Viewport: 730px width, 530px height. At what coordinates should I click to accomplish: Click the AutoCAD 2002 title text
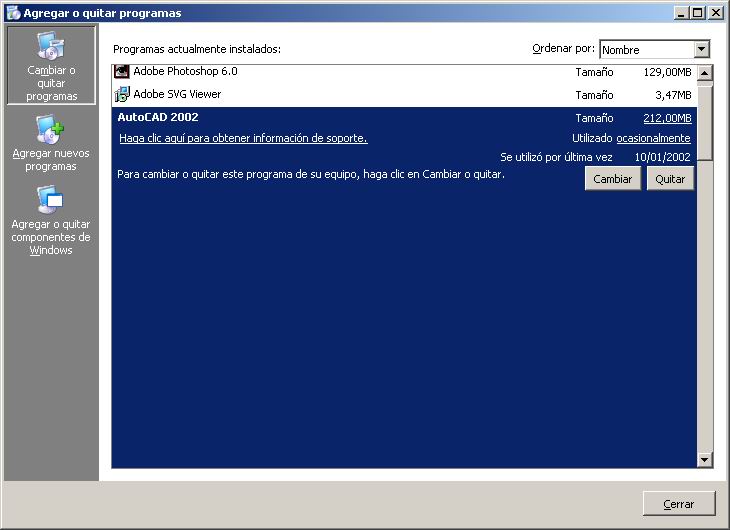158,117
